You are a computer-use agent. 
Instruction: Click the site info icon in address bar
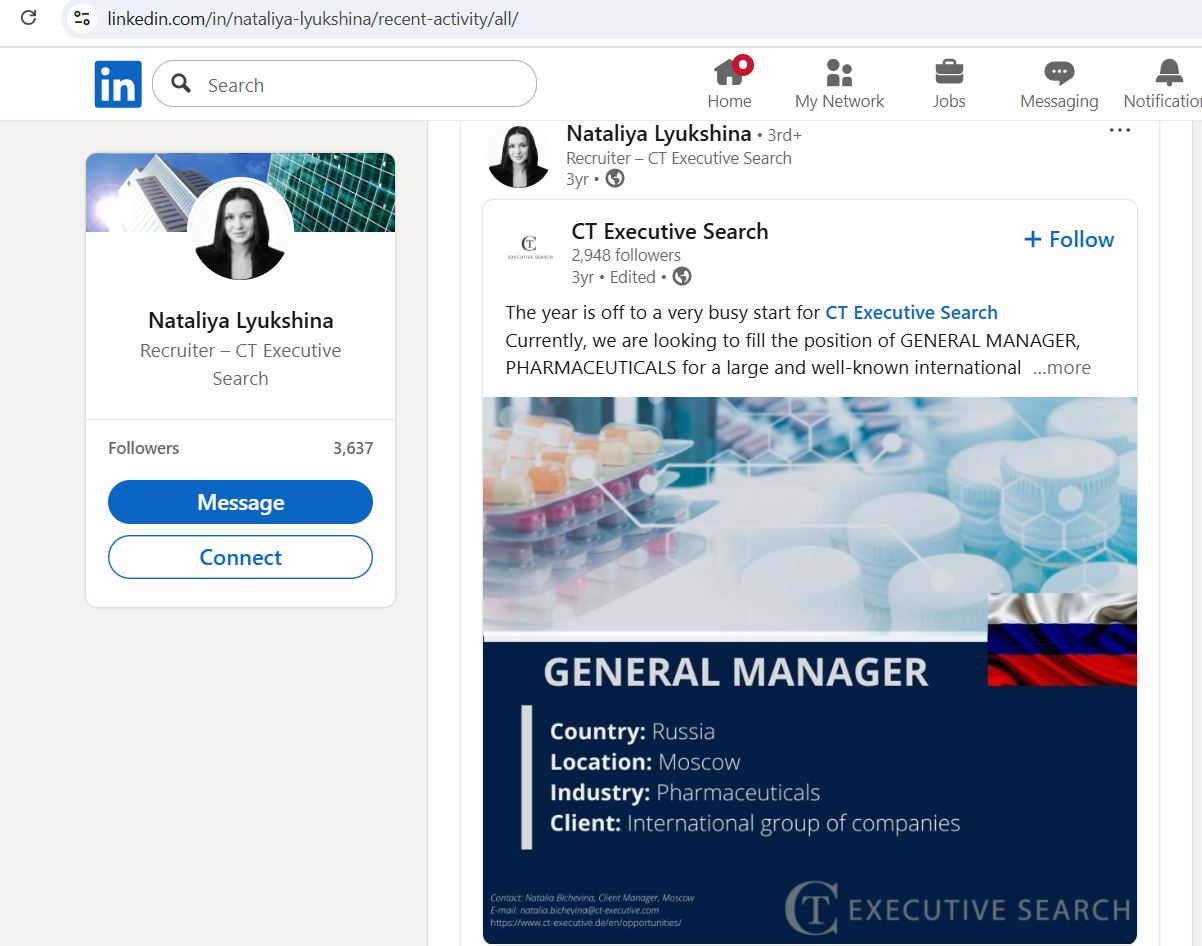82,18
